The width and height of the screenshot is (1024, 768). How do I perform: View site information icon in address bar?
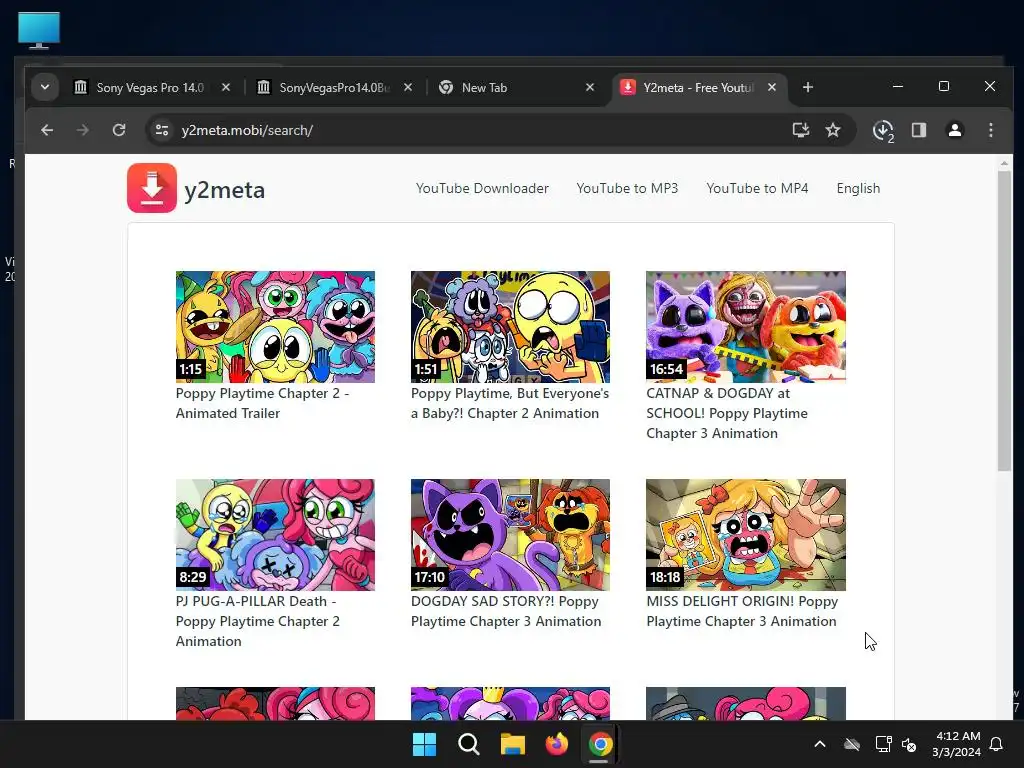[161, 130]
